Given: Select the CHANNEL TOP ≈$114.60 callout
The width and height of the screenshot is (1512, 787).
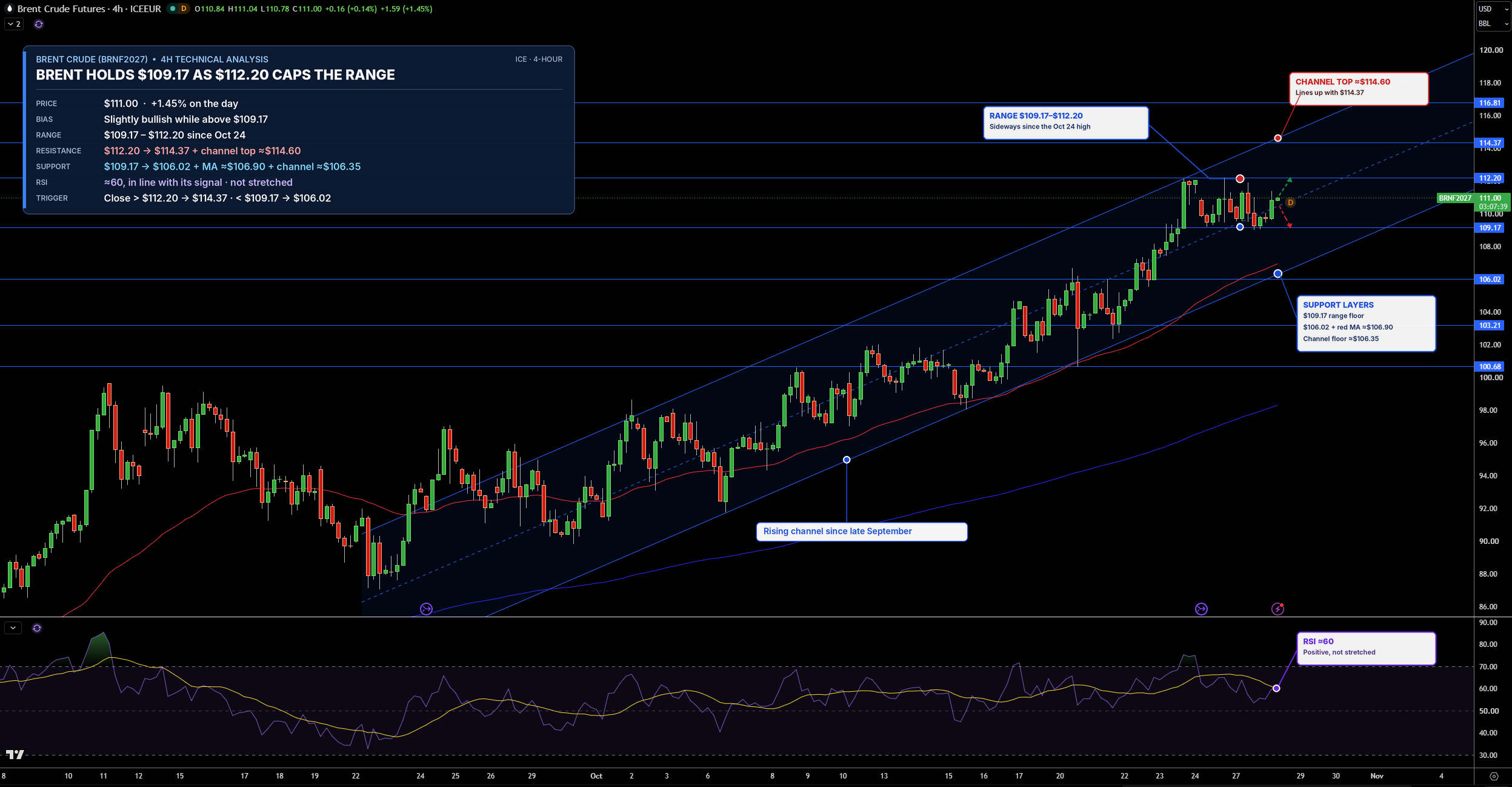Looking at the screenshot, I should [x=1358, y=89].
